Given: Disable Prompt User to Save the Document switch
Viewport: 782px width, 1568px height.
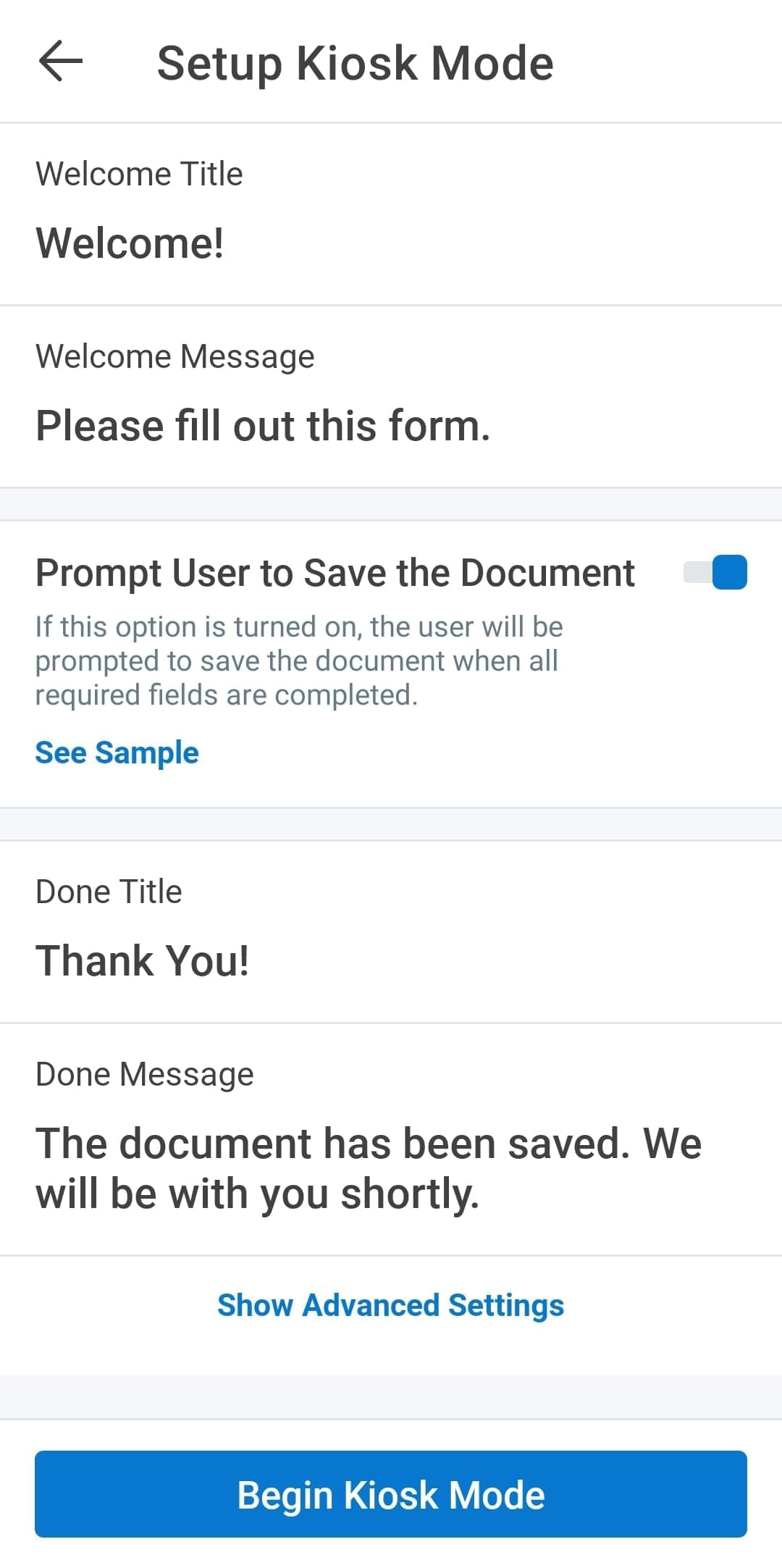Looking at the screenshot, I should click(715, 572).
